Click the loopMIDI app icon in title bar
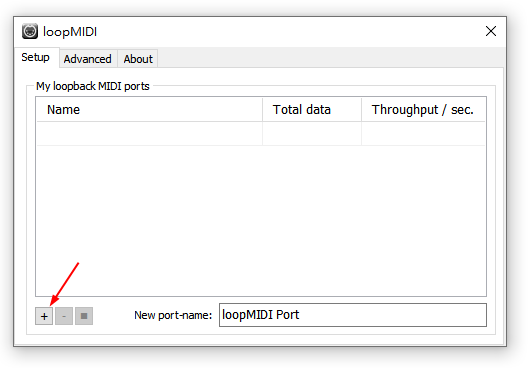The image size is (528, 368). click(x=30, y=31)
